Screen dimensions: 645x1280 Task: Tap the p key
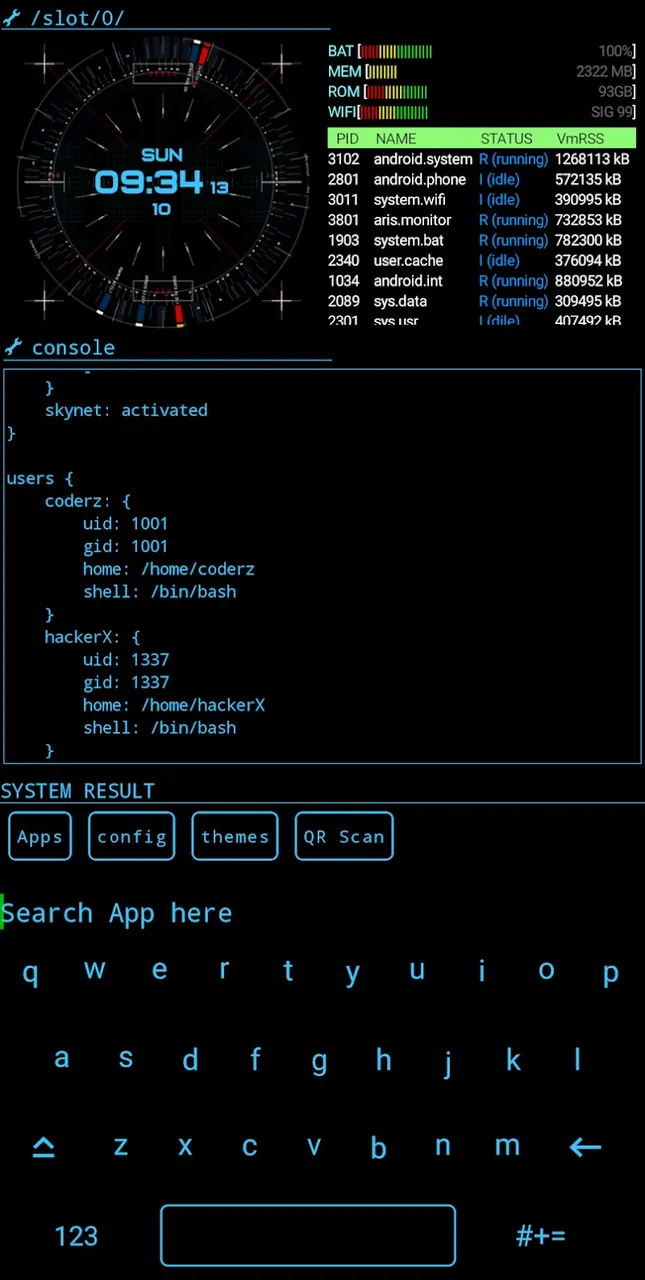point(611,971)
